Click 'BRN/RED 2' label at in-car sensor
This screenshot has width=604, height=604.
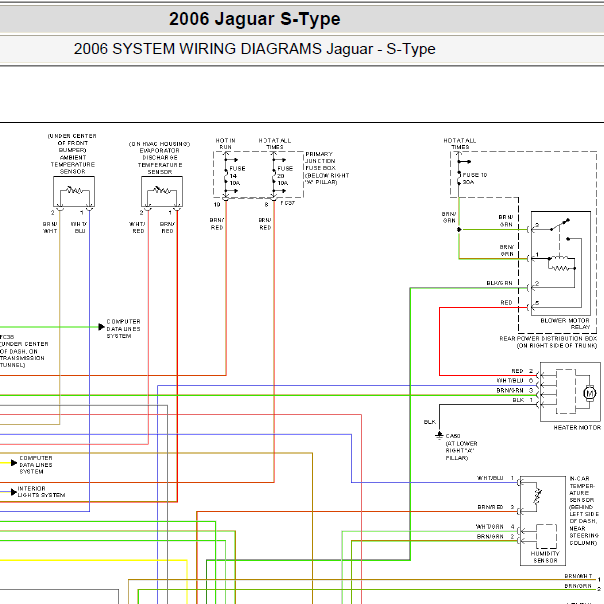496,507
